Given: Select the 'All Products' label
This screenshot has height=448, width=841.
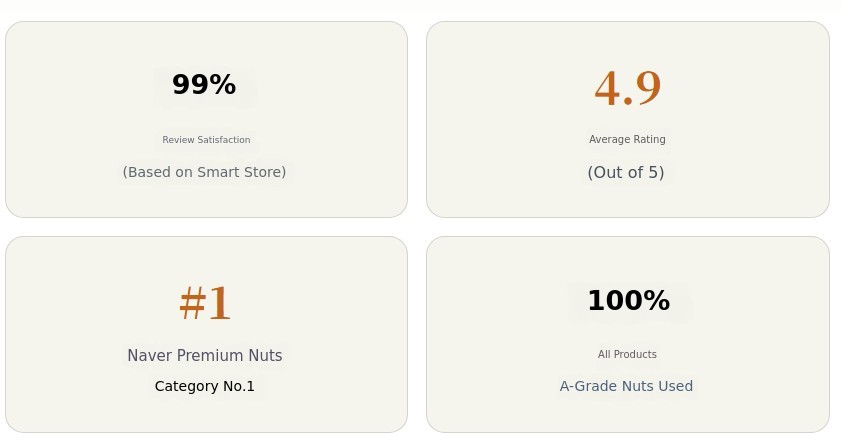Looking at the screenshot, I should point(627,355).
